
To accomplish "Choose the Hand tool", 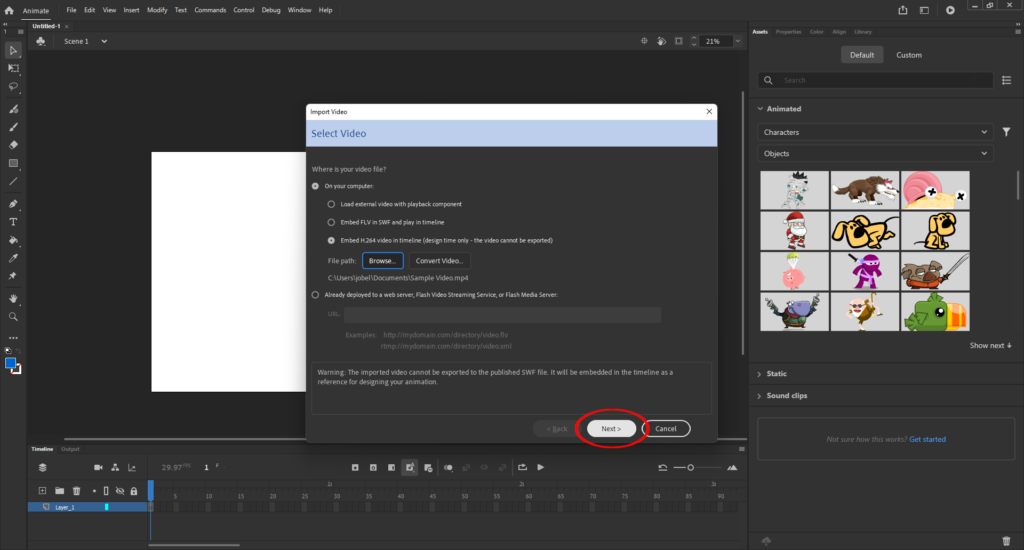I will coord(13,298).
